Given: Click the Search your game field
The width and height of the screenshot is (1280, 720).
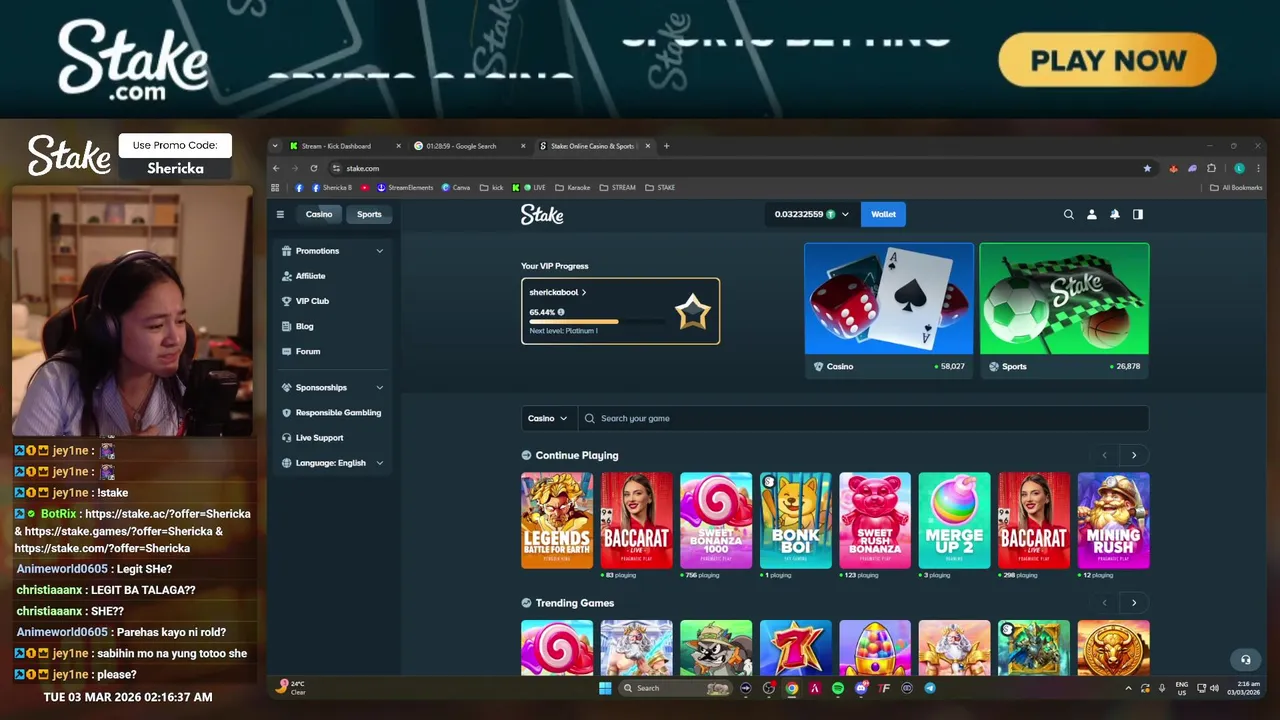Looking at the screenshot, I should [863, 418].
